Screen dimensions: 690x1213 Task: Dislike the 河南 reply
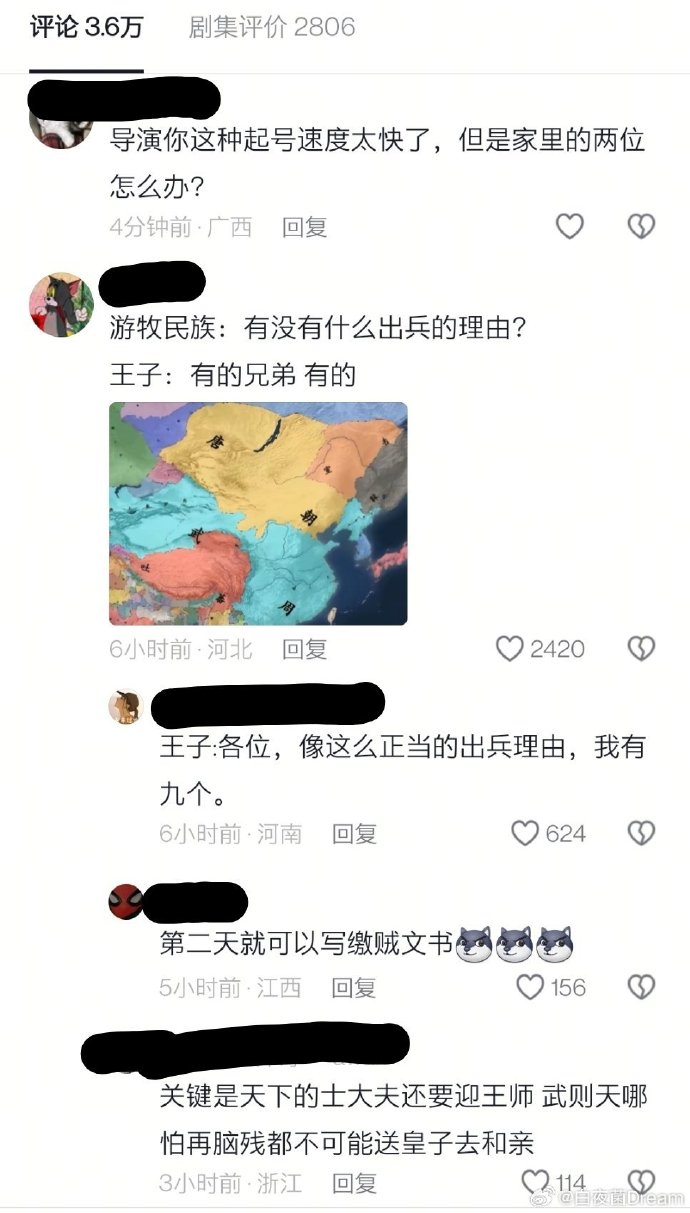[641, 833]
